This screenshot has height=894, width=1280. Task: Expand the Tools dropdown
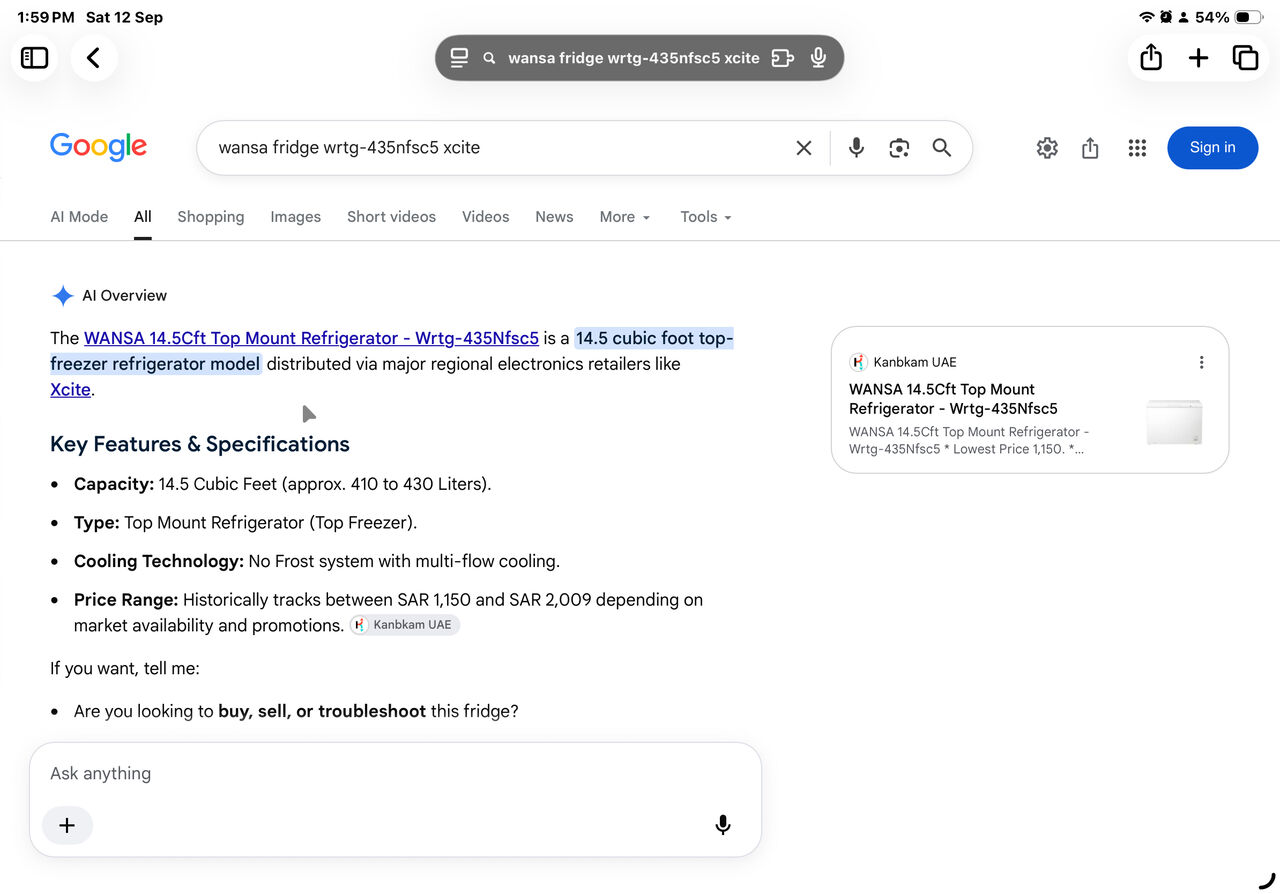(x=706, y=217)
